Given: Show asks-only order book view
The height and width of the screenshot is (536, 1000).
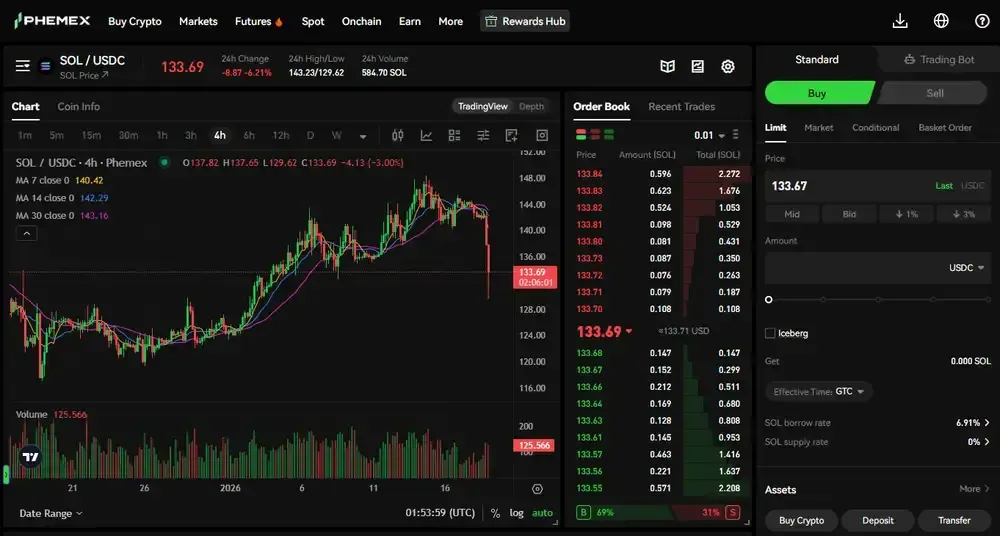Looking at the screenshot, I should [595, 135].
